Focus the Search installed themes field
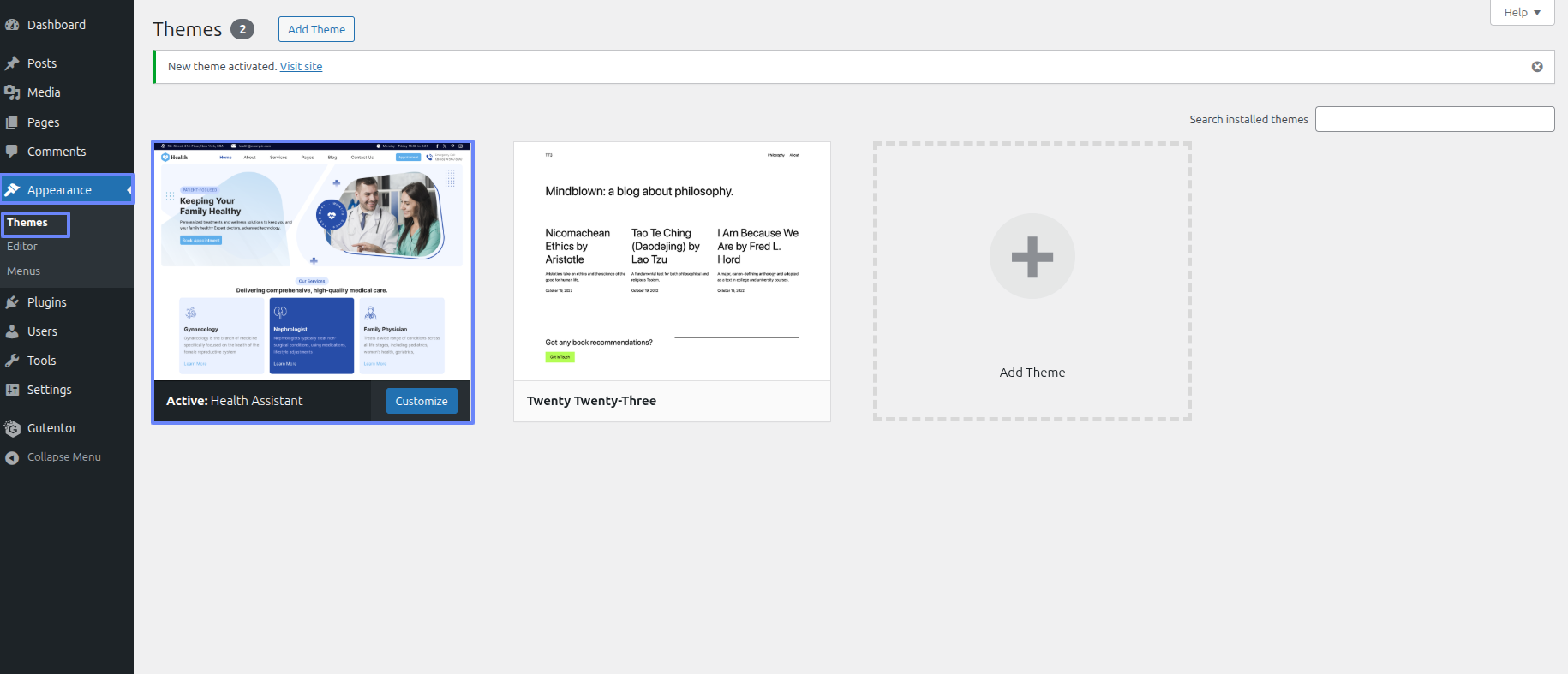 click(x=1434, y=119)
